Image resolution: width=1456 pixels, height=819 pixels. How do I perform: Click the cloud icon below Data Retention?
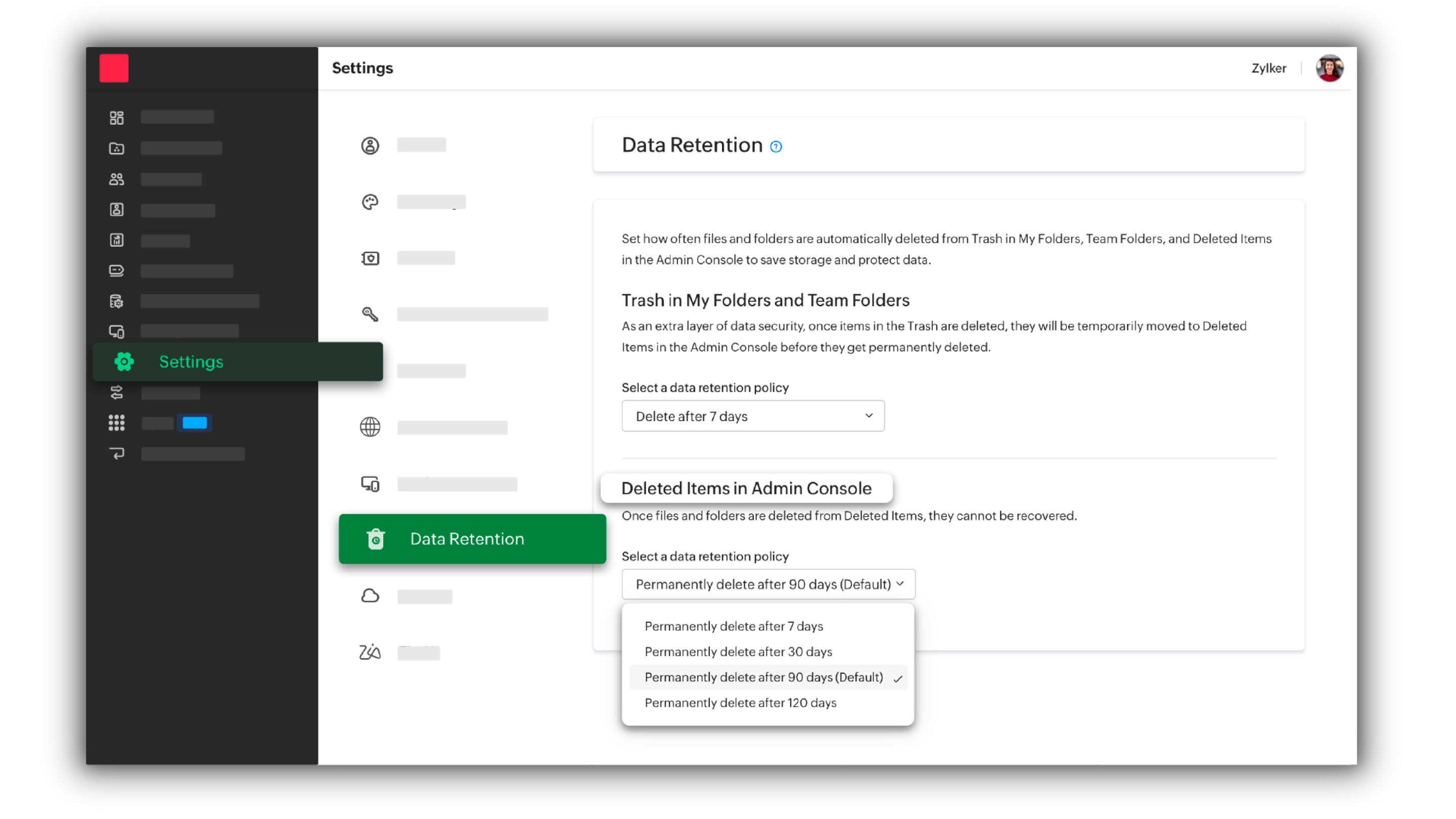(x=371, y=595)
